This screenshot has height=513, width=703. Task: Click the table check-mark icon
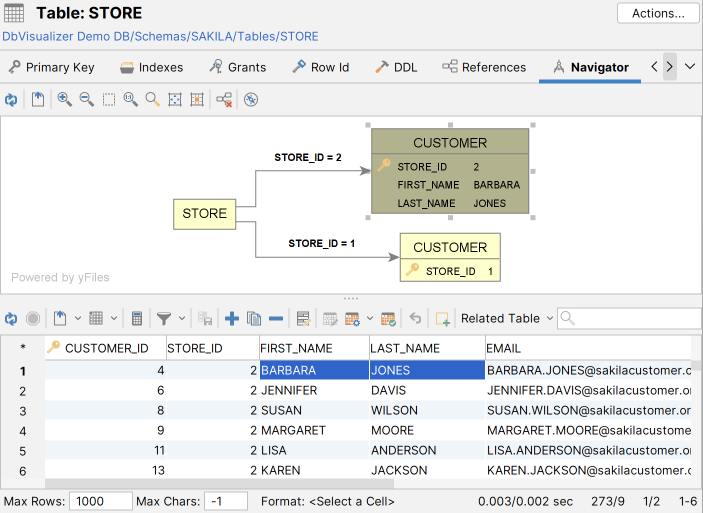388,319
